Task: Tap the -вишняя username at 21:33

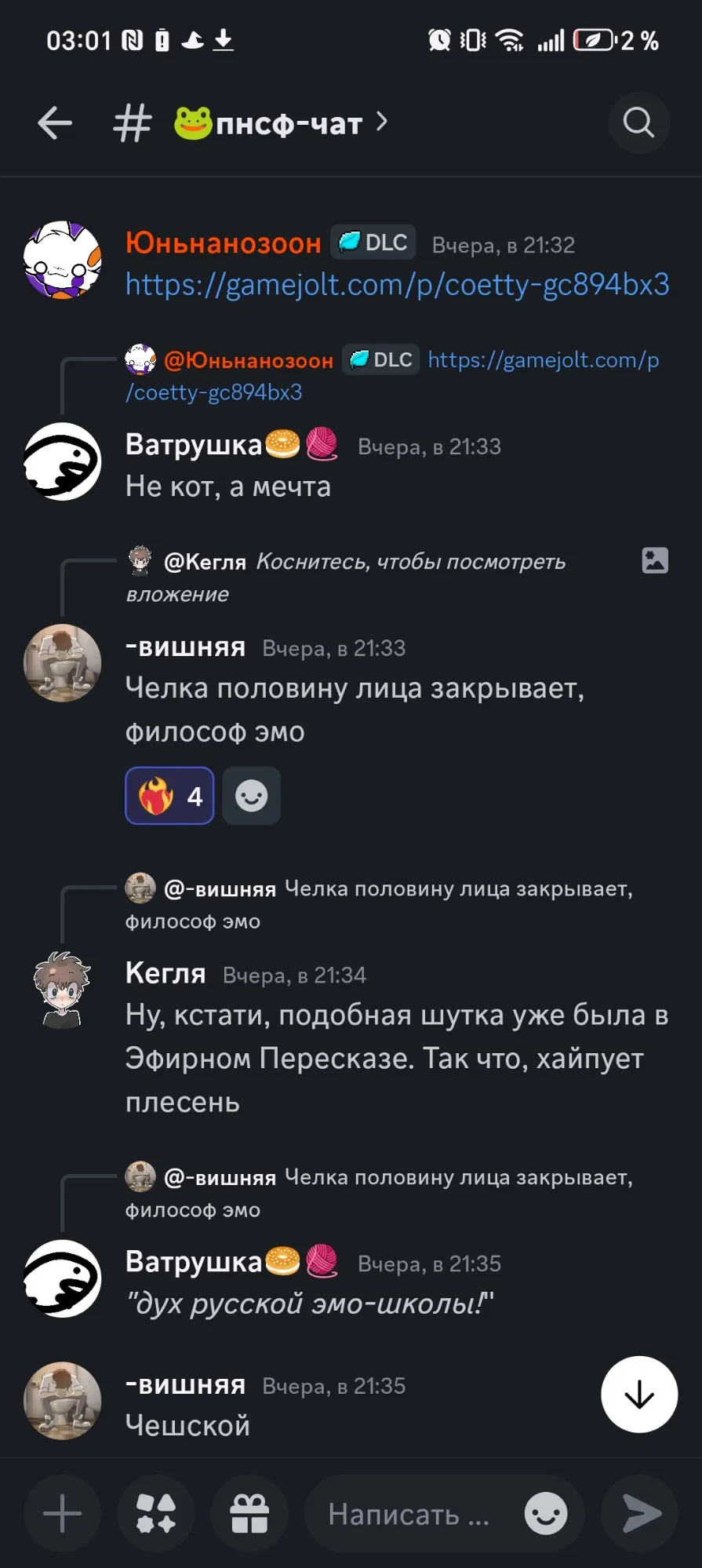Action: click(x=185, y=647)
